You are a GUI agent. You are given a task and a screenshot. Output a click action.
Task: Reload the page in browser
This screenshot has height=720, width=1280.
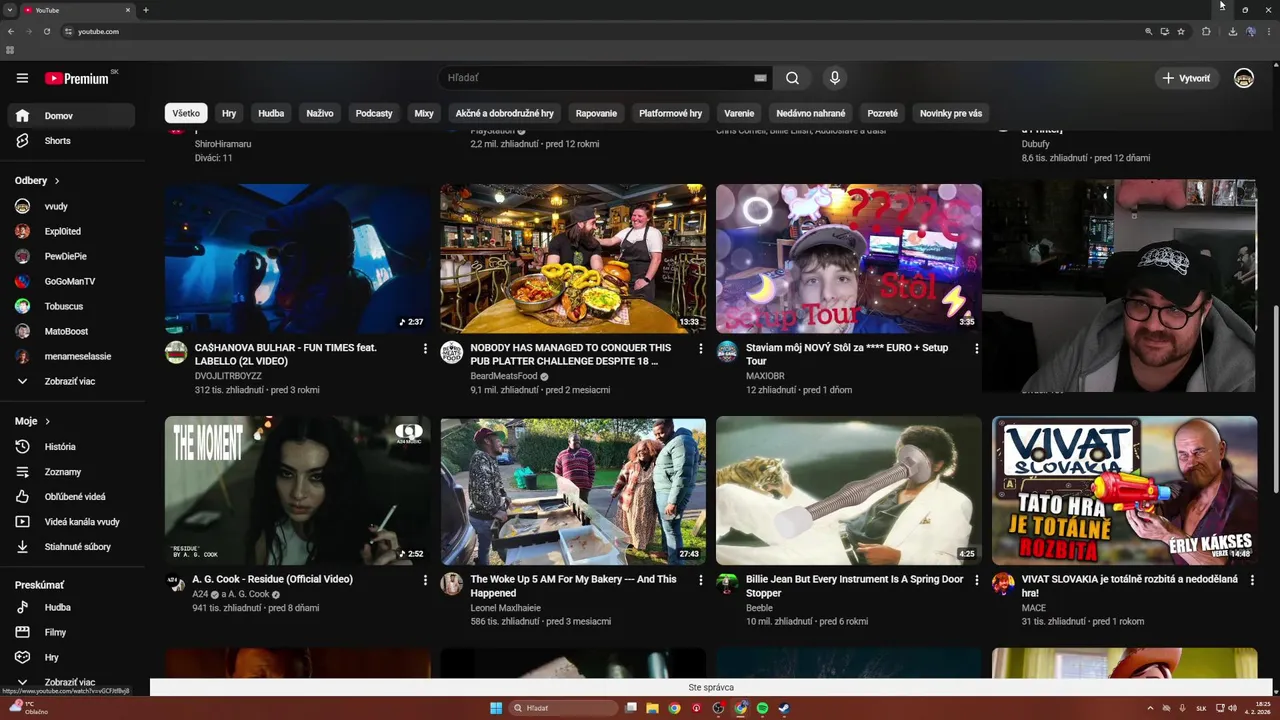click(46, 32)
